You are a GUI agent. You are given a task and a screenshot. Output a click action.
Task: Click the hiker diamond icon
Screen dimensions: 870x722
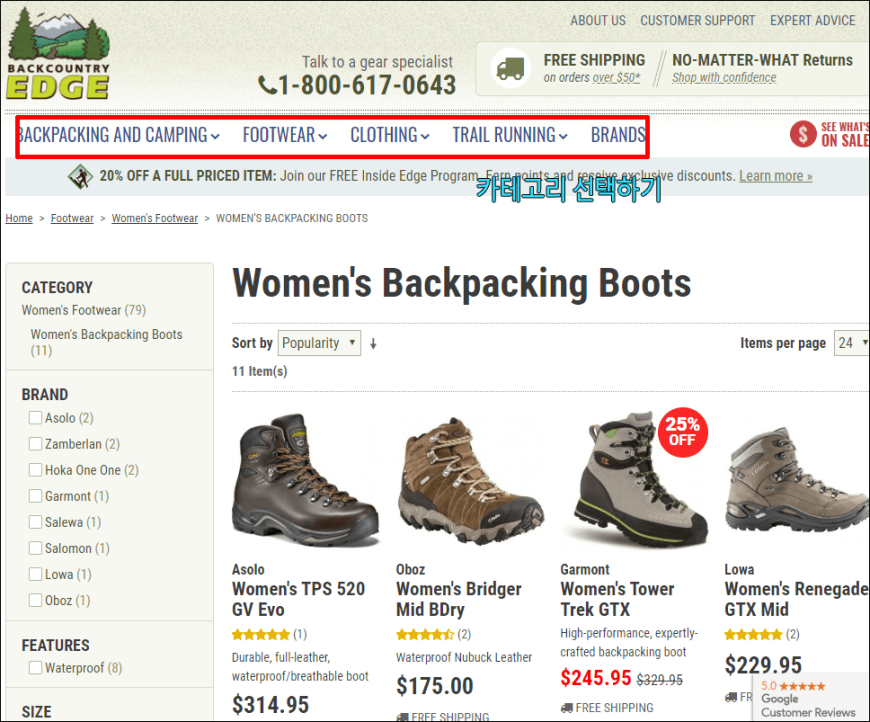(x=80, y=176)
